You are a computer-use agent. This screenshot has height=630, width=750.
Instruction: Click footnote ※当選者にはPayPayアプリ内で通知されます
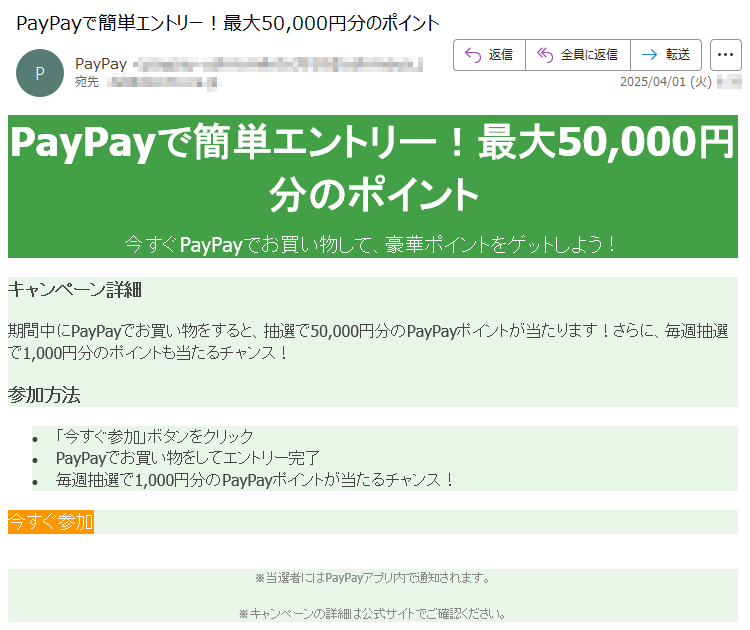pyautogui.click(x=373, y=578)
